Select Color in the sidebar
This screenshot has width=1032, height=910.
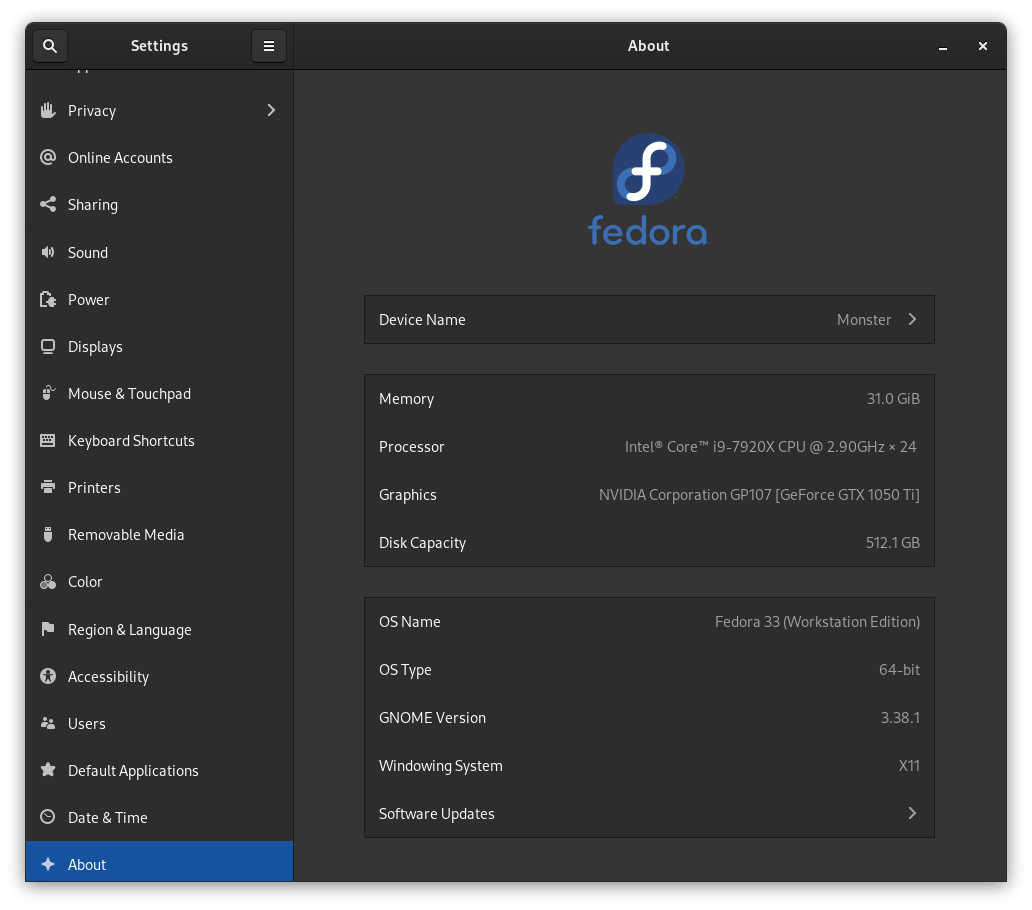click(x=159, y=582)
